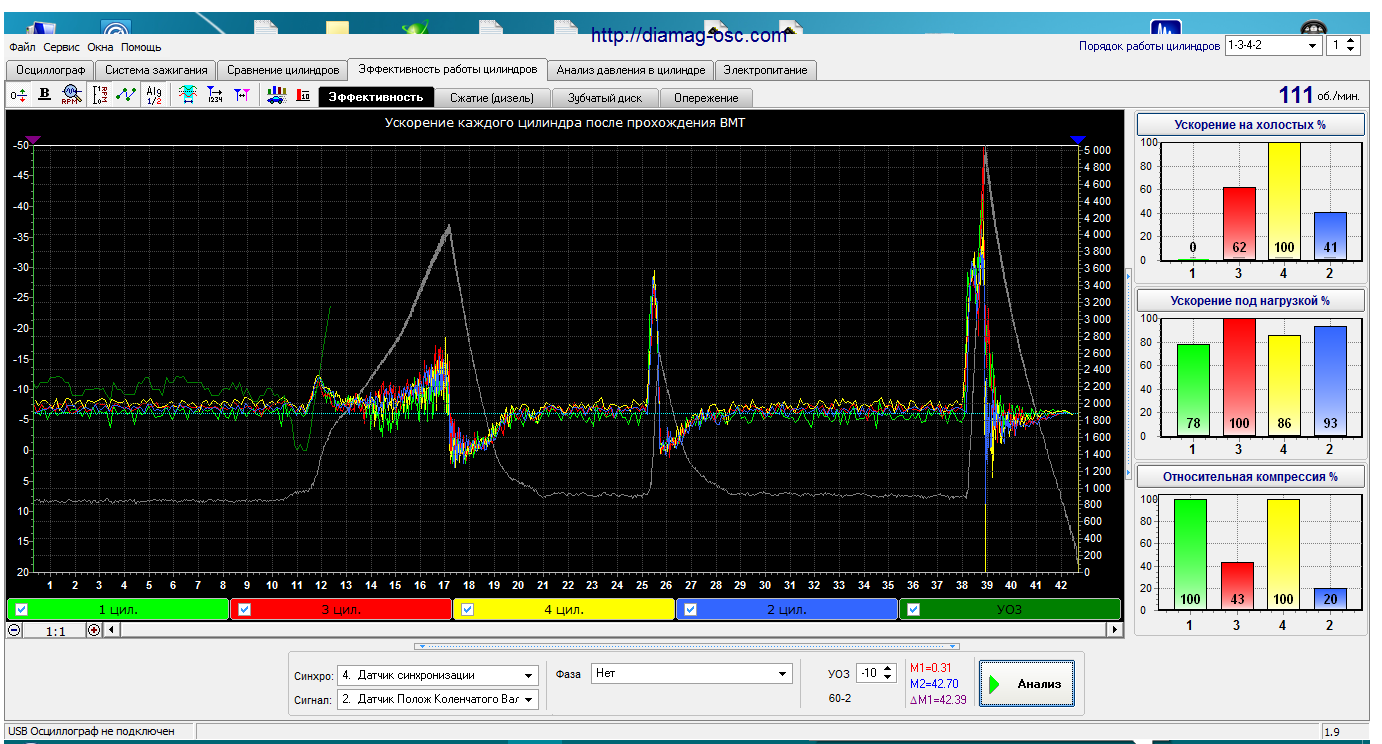Open the Анализ давления в цилиндре tab
This screenshot has width=1382, height=744.
631,70
